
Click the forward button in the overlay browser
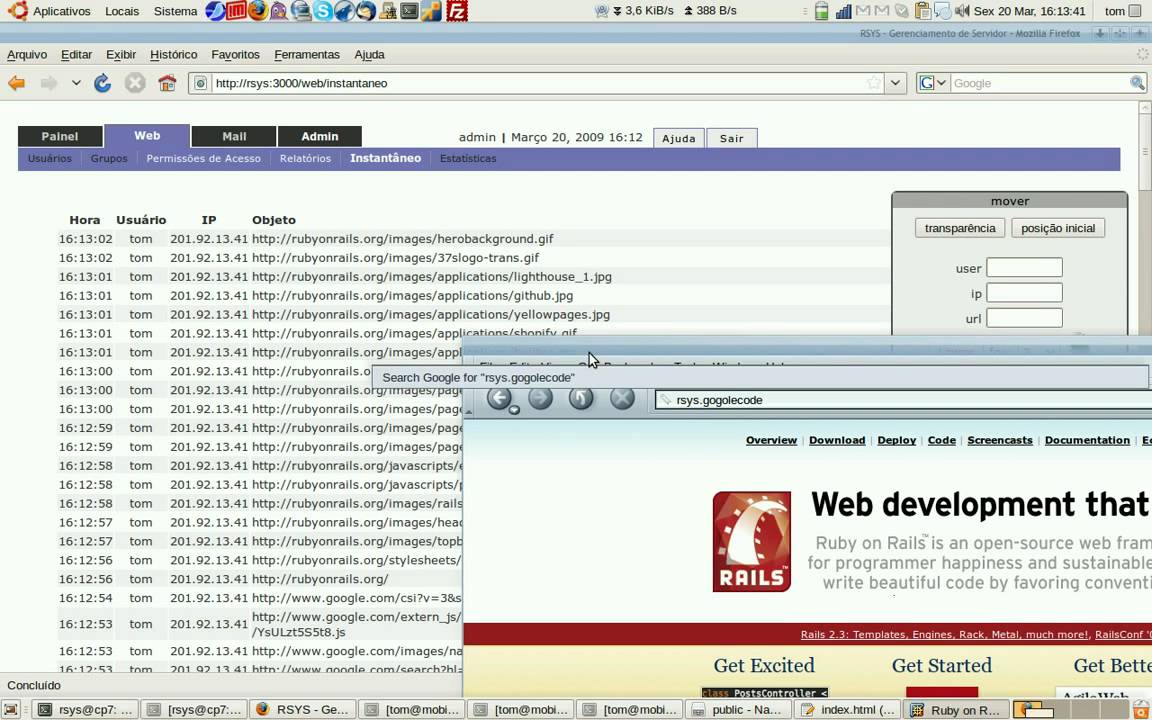(541, 398)
